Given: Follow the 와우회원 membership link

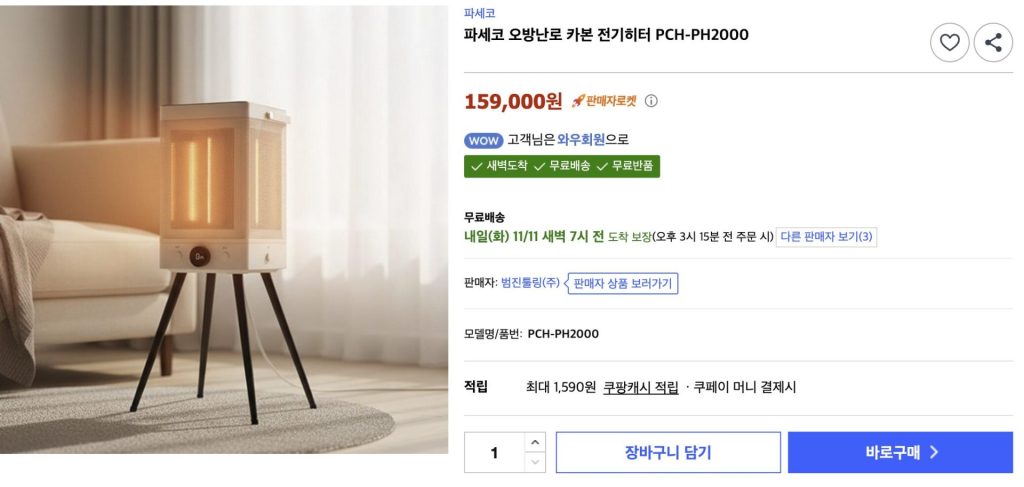Looking at the screenshot, I should [x=581, y=140].
